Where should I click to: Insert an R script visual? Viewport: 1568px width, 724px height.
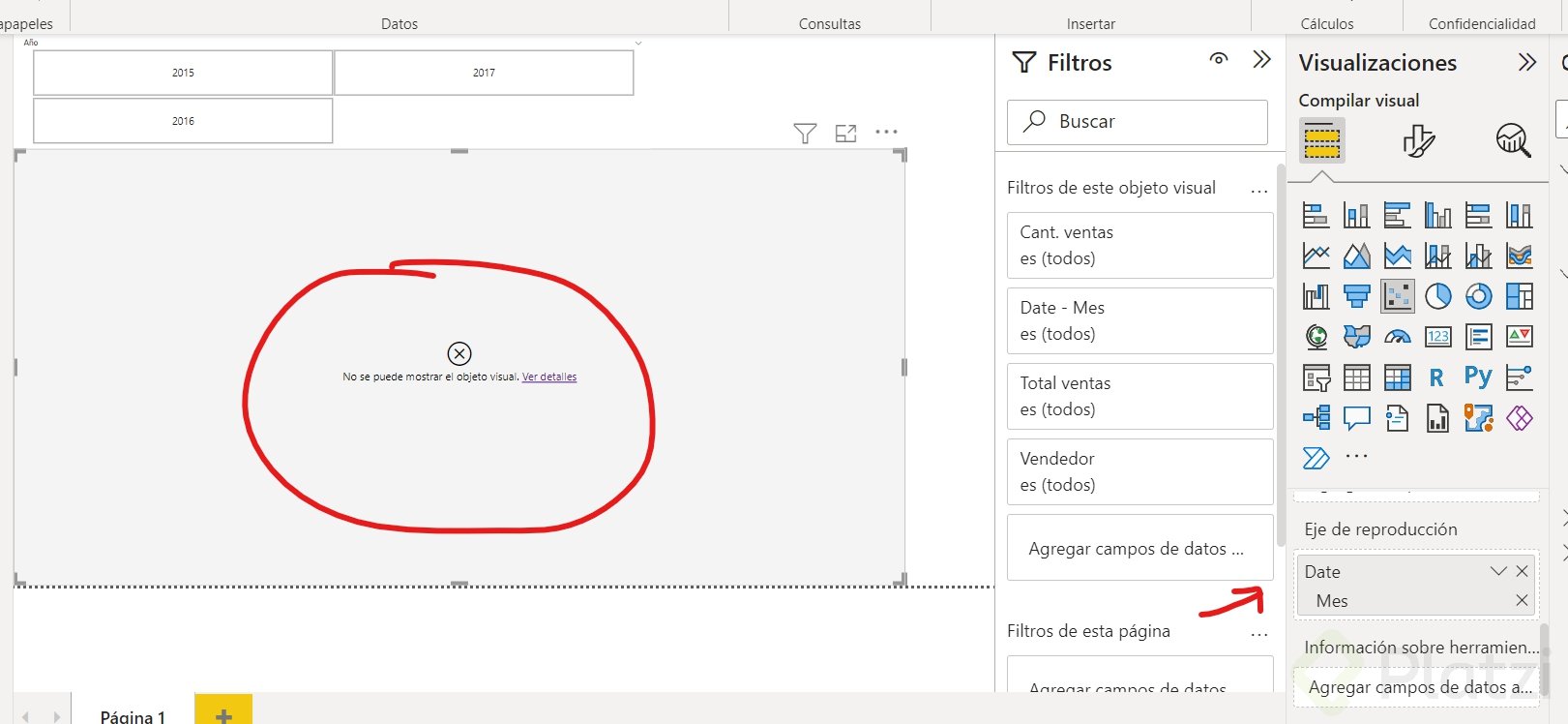pyautogui.click(x=1437, y=377)
